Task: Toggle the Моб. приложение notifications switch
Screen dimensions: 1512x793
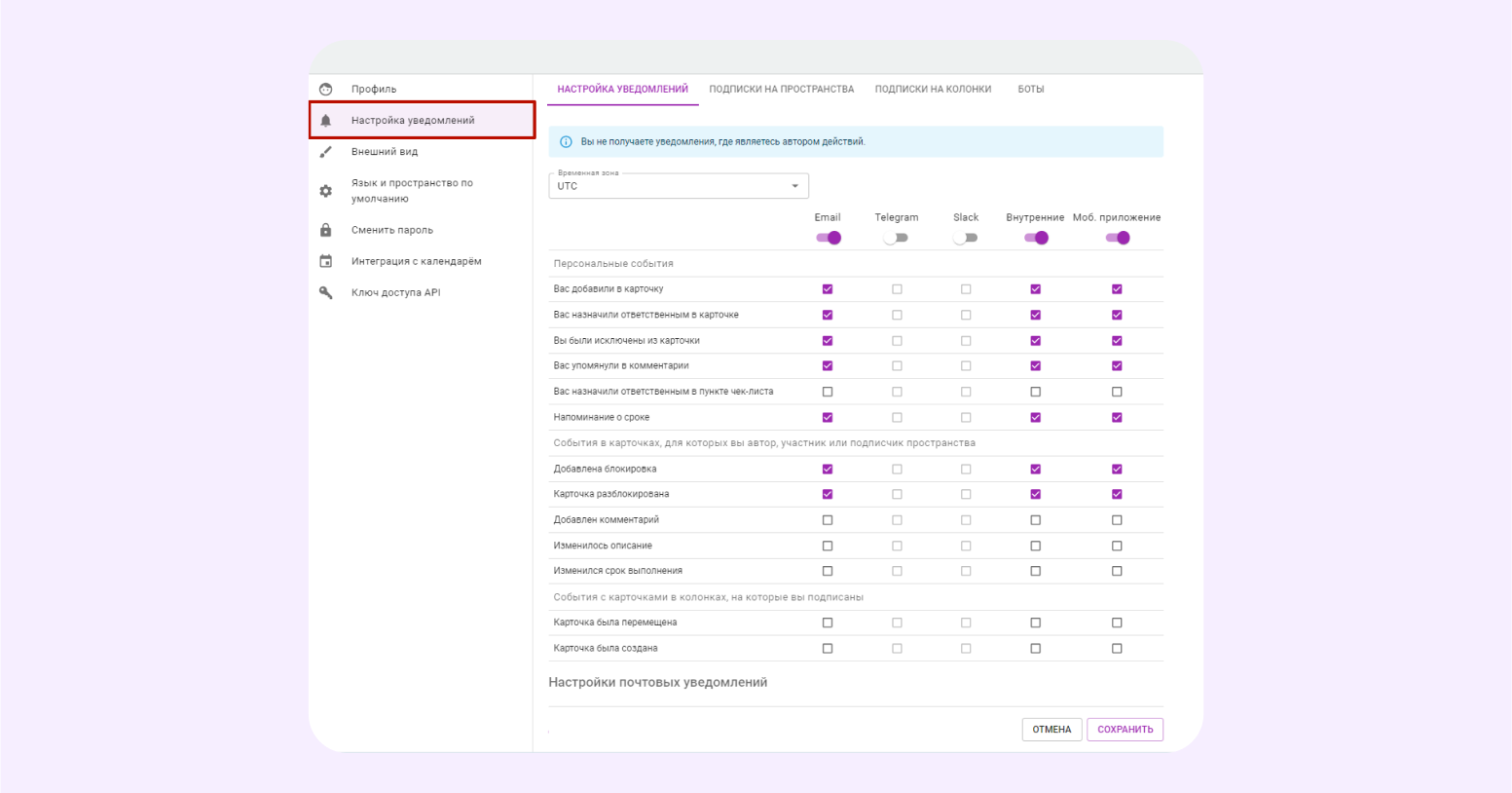Action: point(1118,238)
